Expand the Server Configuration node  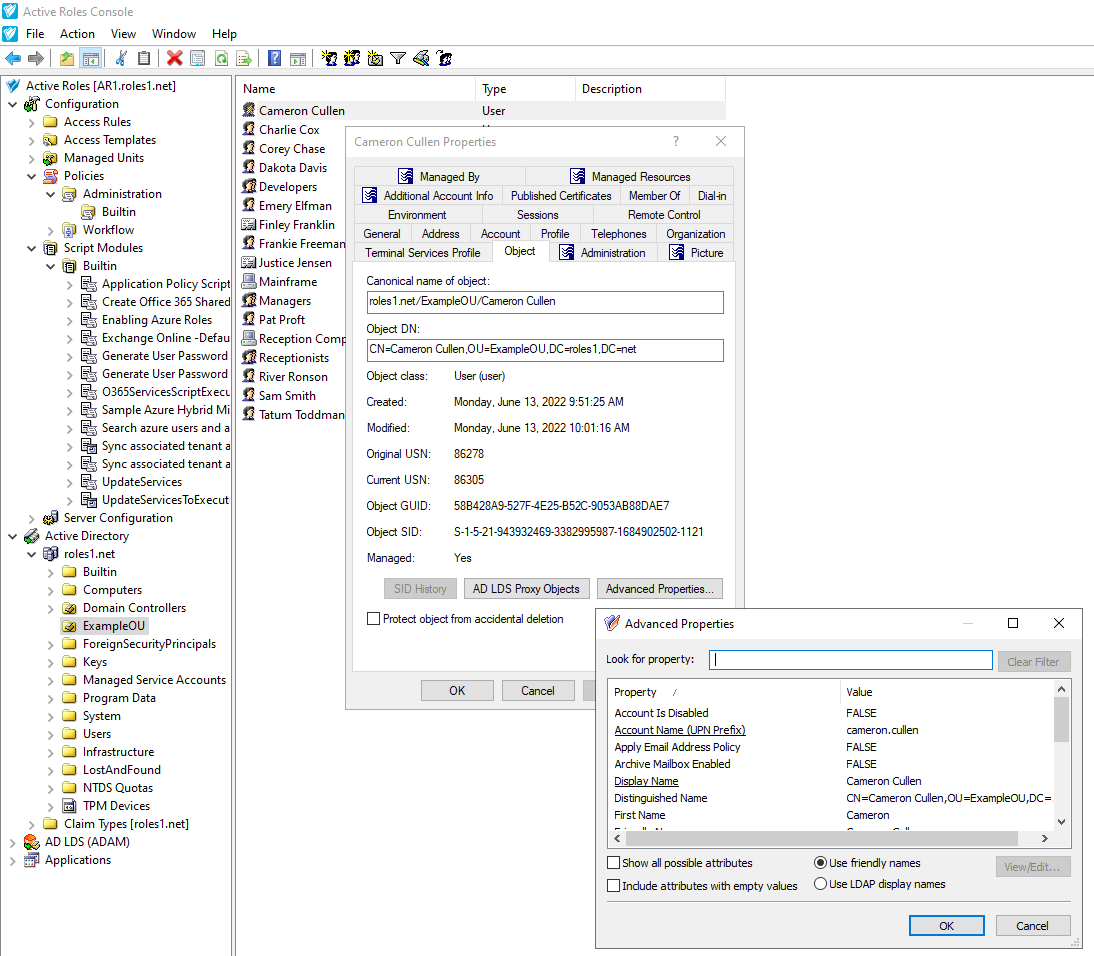(x=31, y=518)
